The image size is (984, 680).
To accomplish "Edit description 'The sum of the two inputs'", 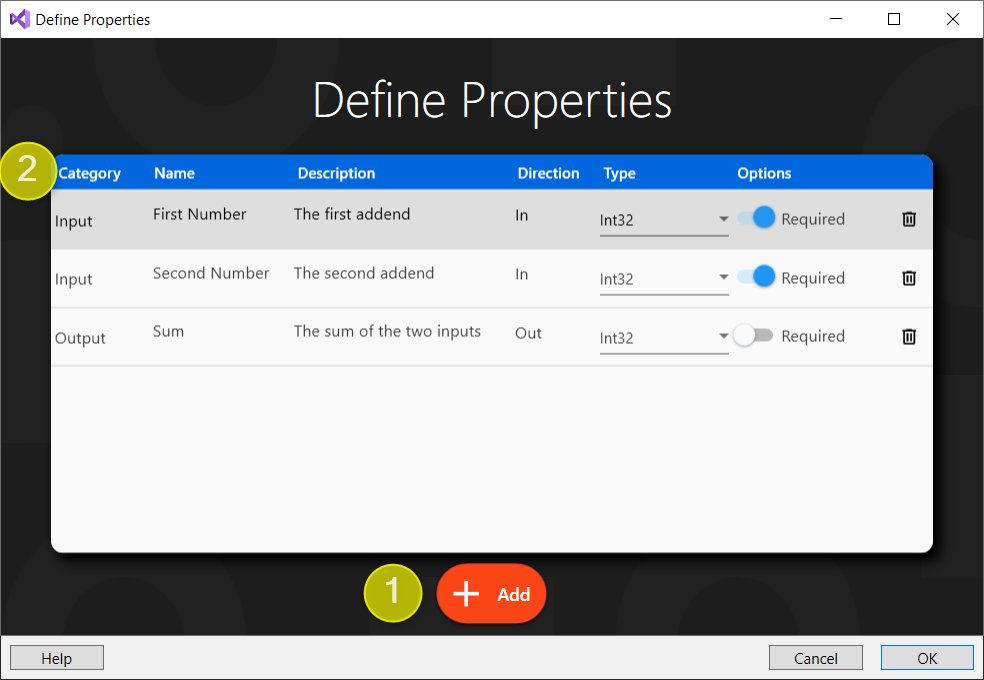I will click(x=387, y=331).
